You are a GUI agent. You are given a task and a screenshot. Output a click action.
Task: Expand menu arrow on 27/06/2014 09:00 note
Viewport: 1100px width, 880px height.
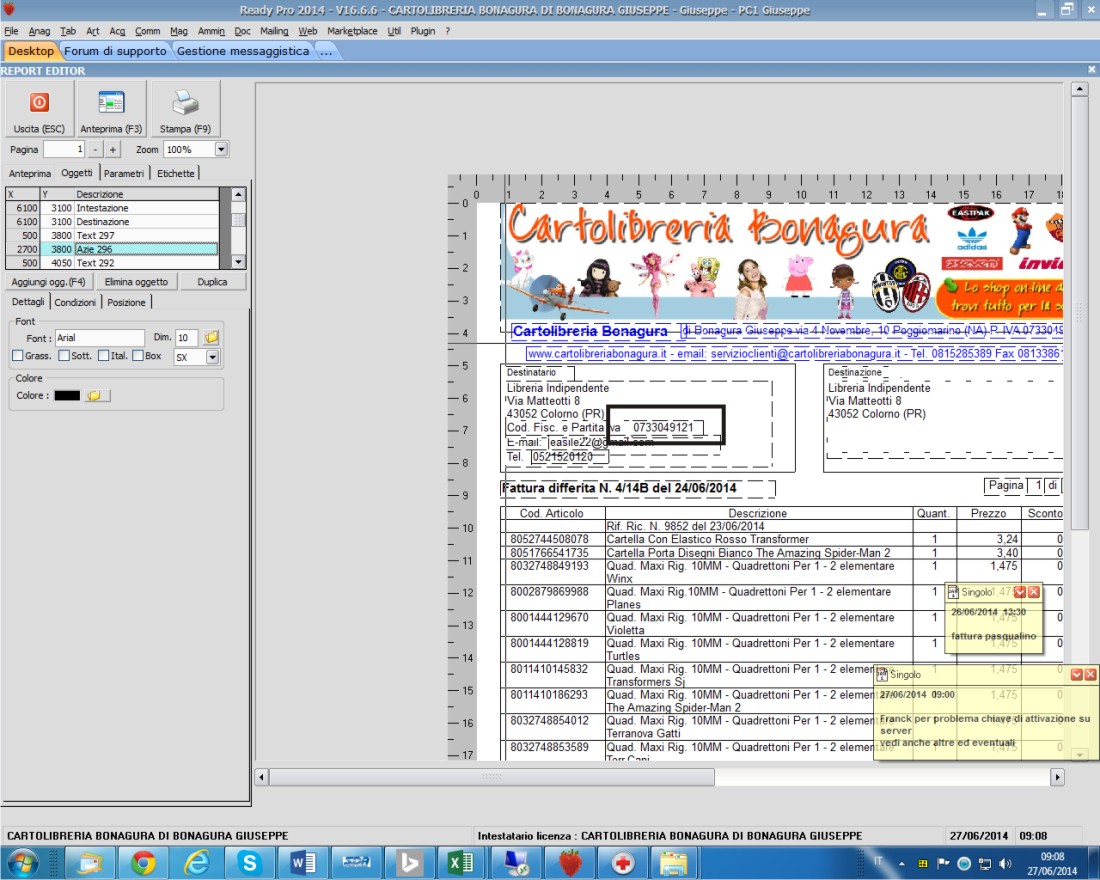pos(1077,674)
